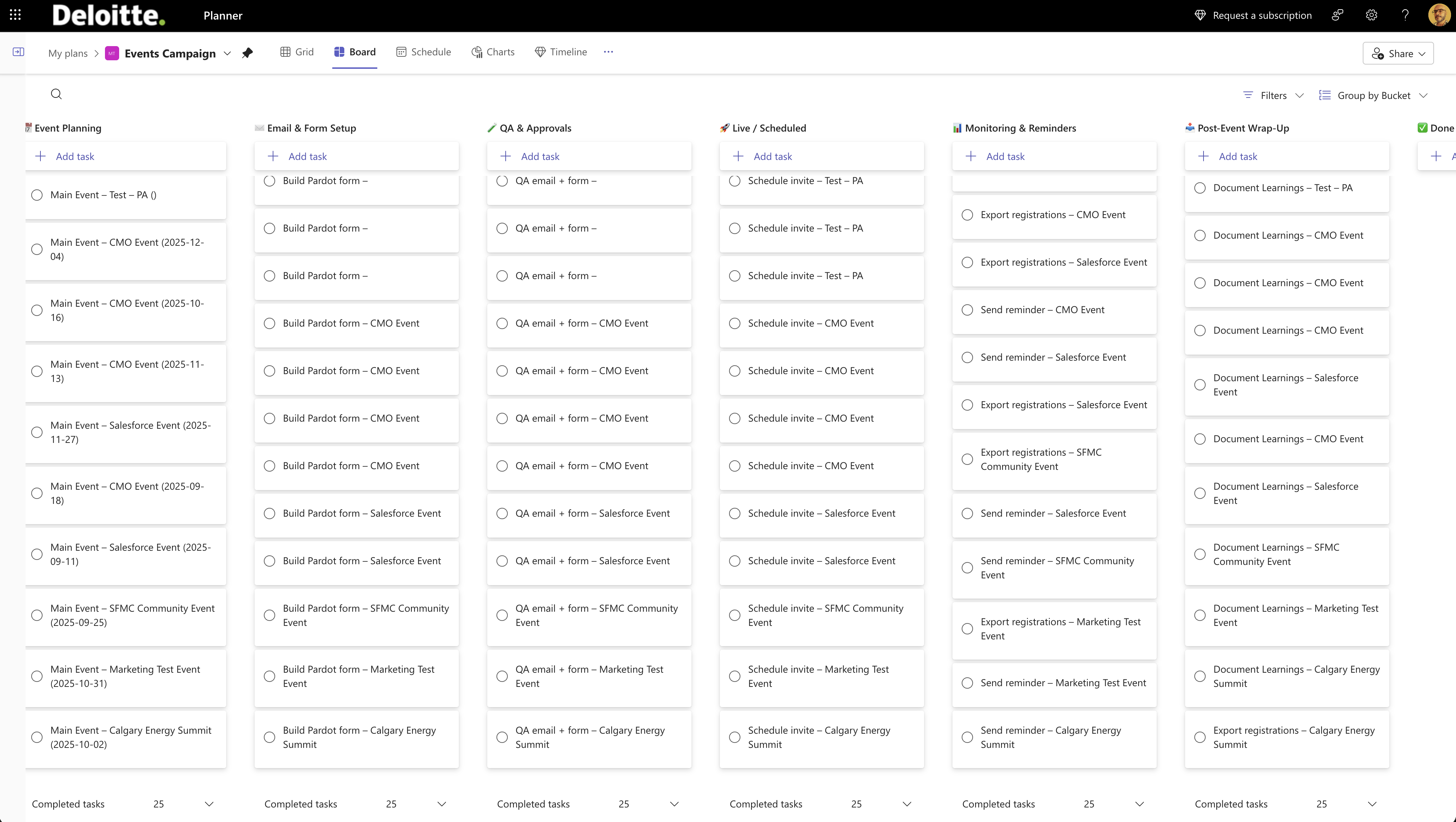Go to My plans breadcrumb link

click(68, 53)
